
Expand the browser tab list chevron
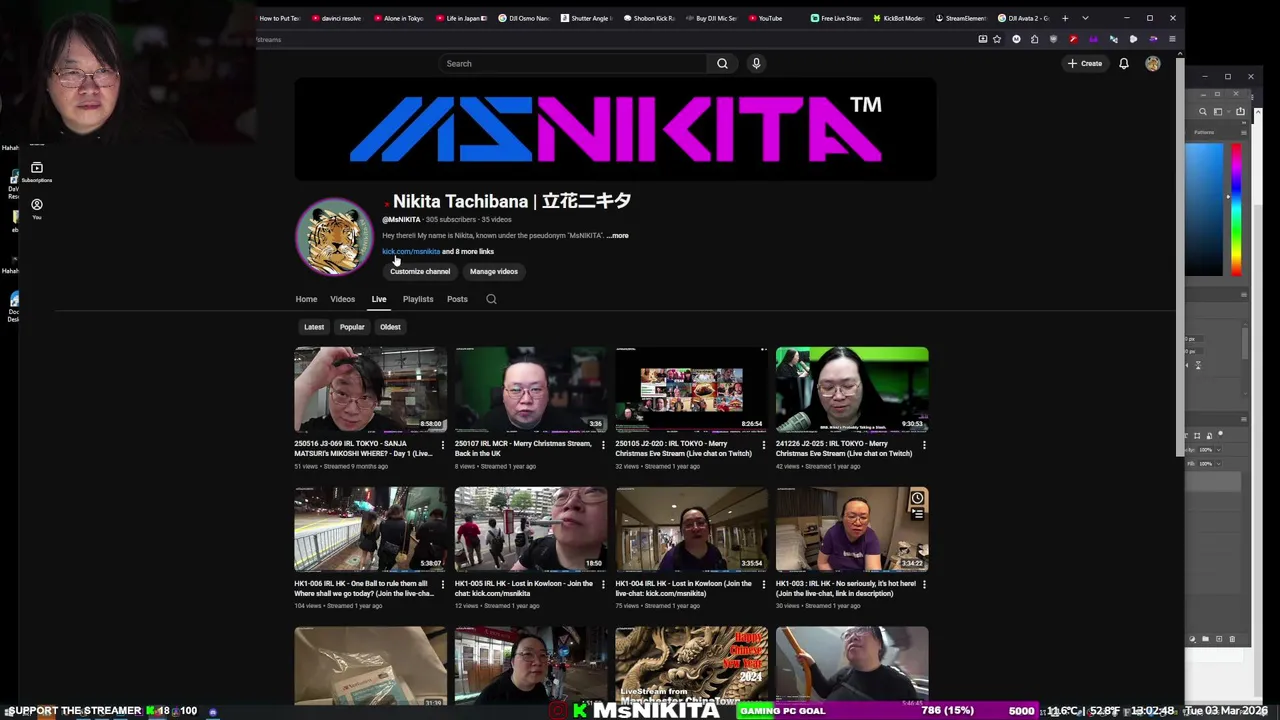click(x=1085, y=18)
